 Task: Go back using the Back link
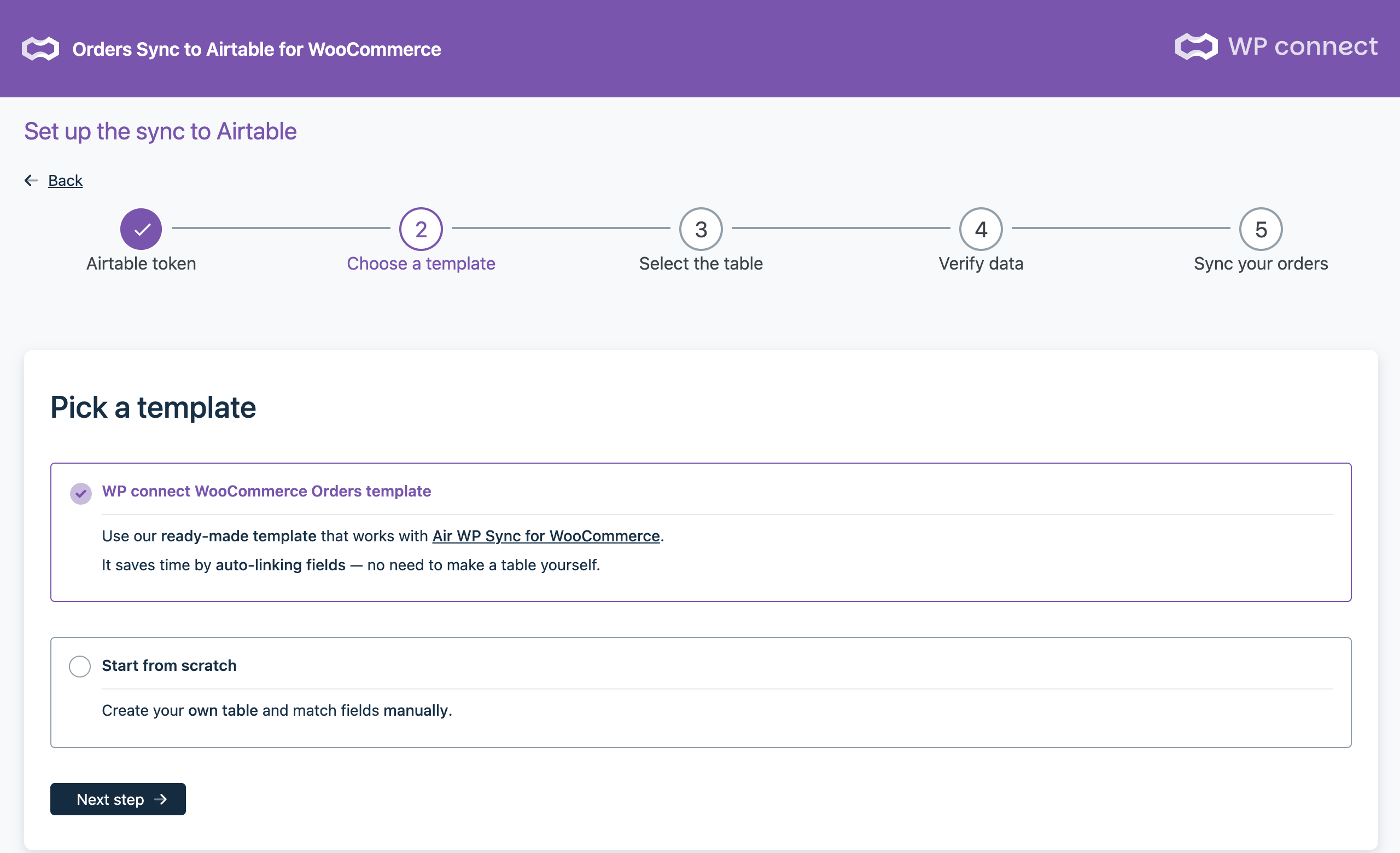coord(65,180)
